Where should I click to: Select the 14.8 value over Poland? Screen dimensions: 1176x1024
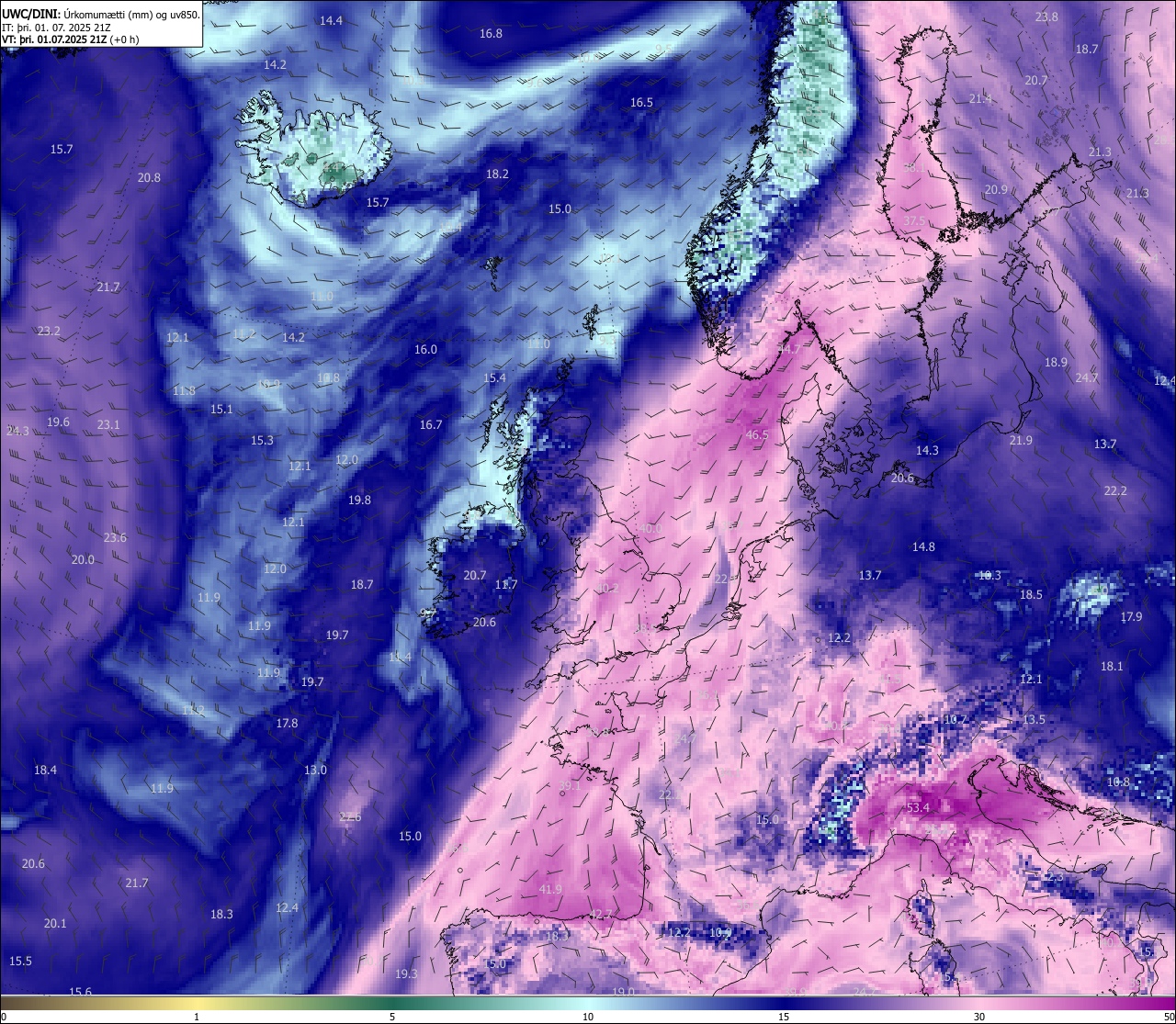pyautogui.click(x=923, y=546)
